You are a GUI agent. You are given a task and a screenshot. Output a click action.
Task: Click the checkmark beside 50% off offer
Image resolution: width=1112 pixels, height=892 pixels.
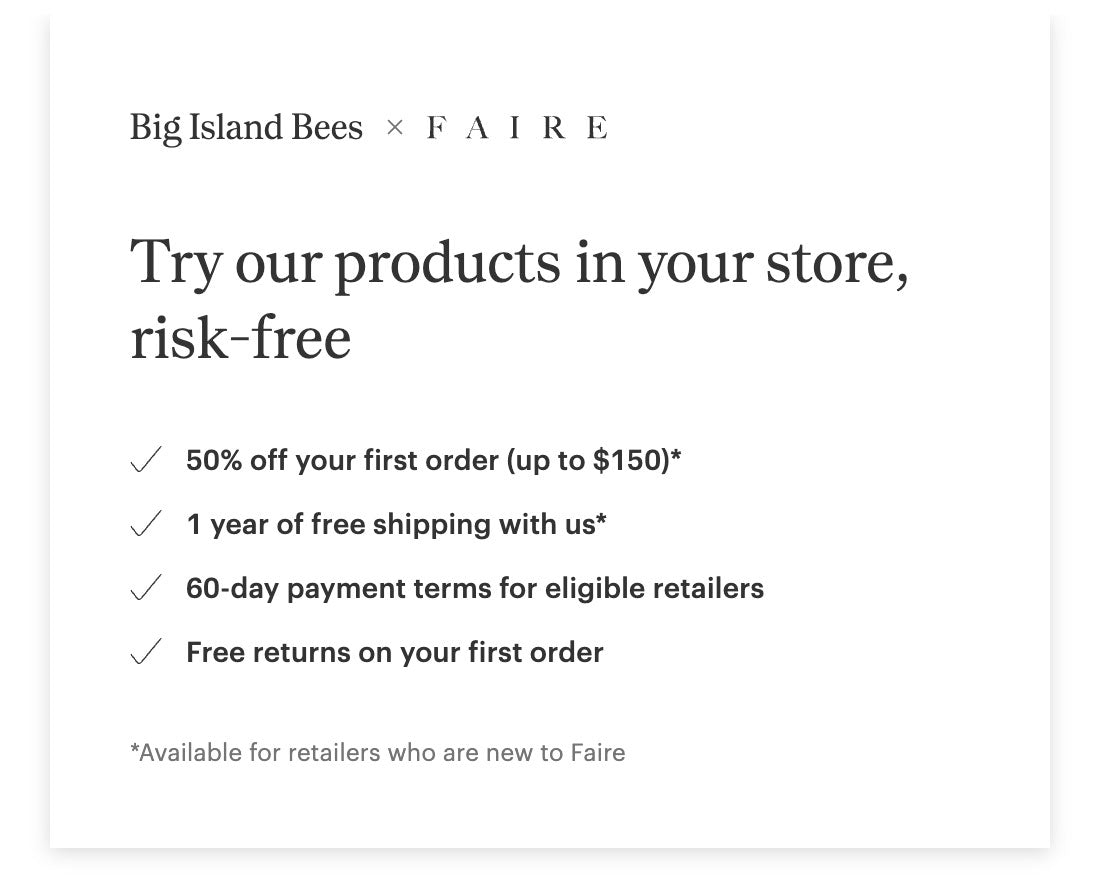(x=146, y=459)
